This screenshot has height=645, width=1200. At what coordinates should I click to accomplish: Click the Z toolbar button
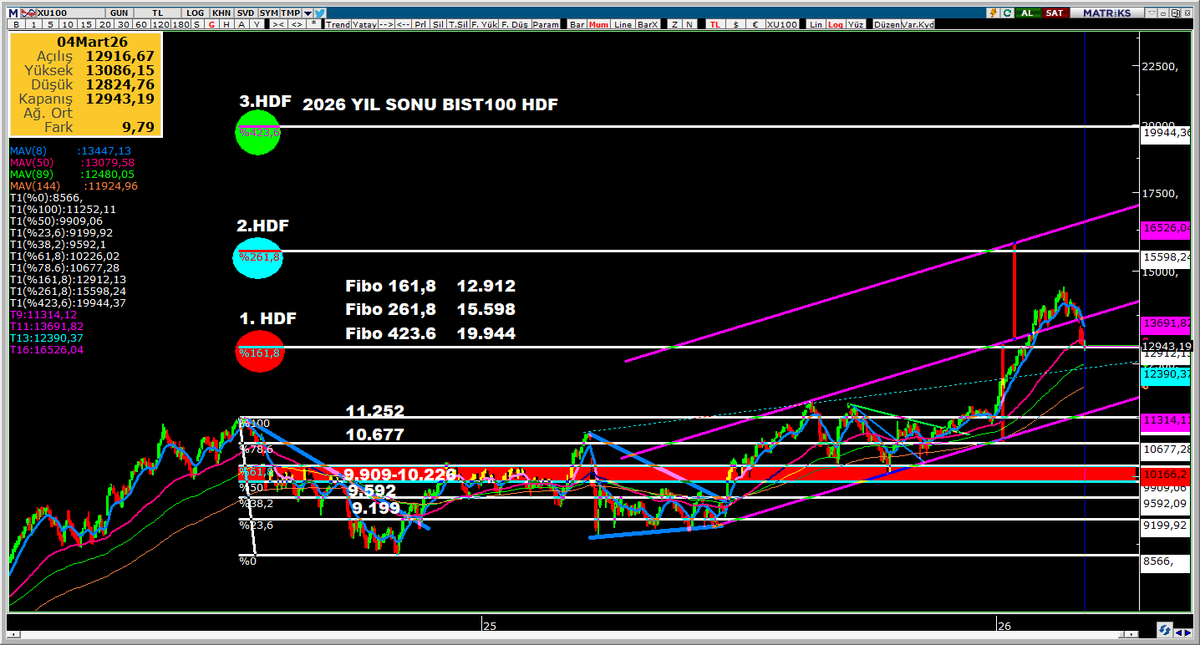coord(675,24)
